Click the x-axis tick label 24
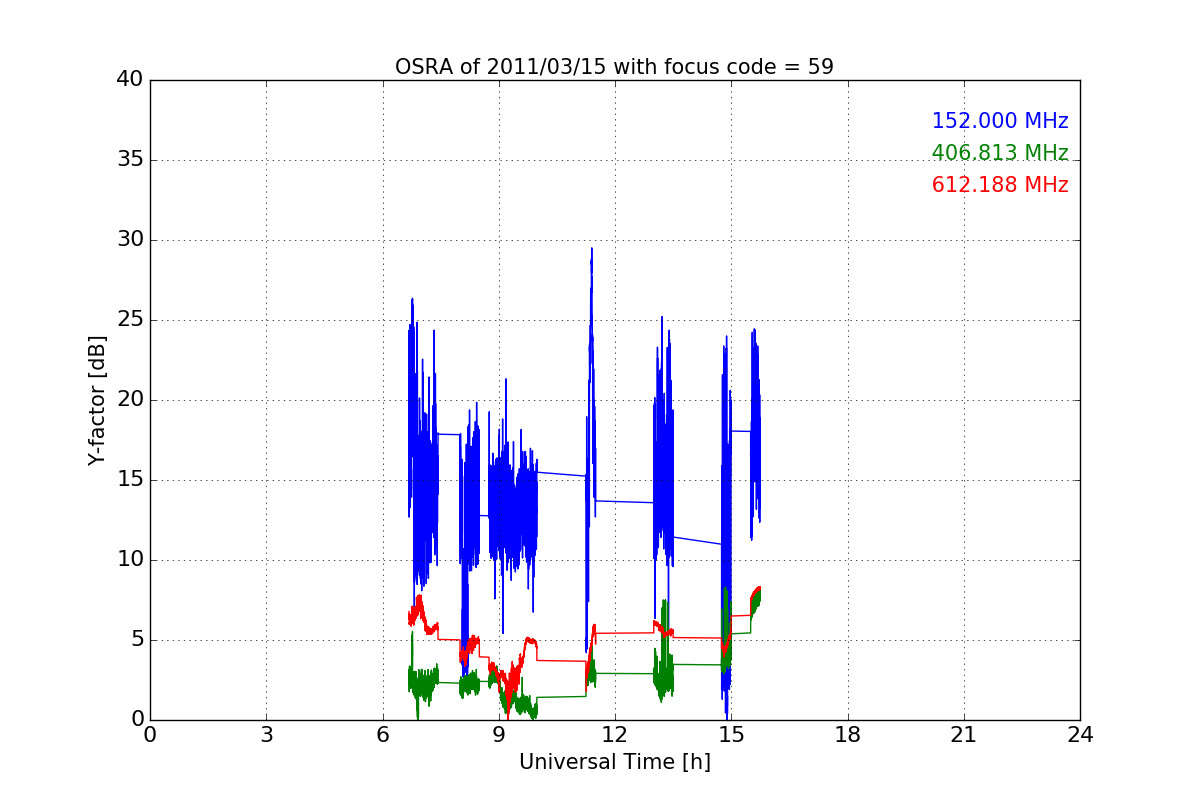This screenshot has width=1200, height=800. coord(1080,735)
